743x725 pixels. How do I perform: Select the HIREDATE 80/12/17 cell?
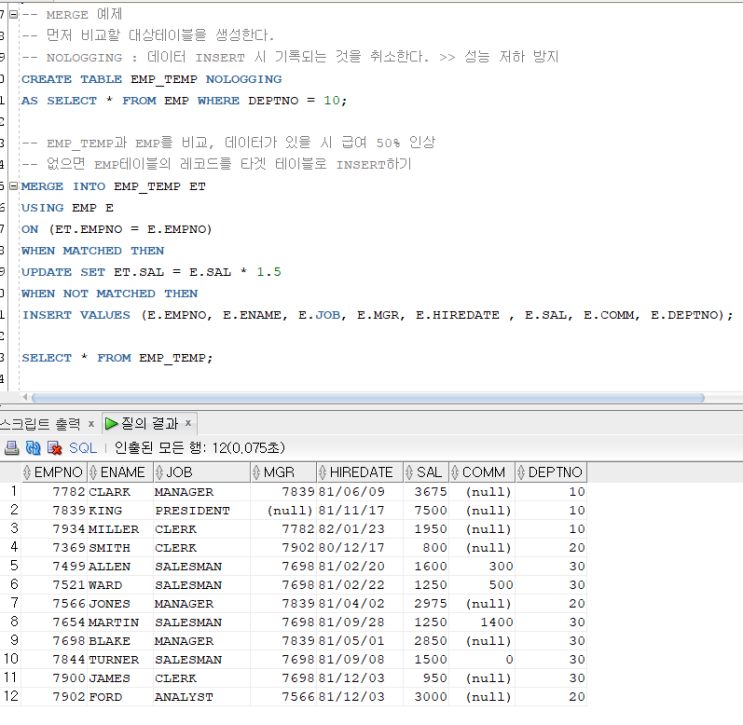tap(360, 548)
